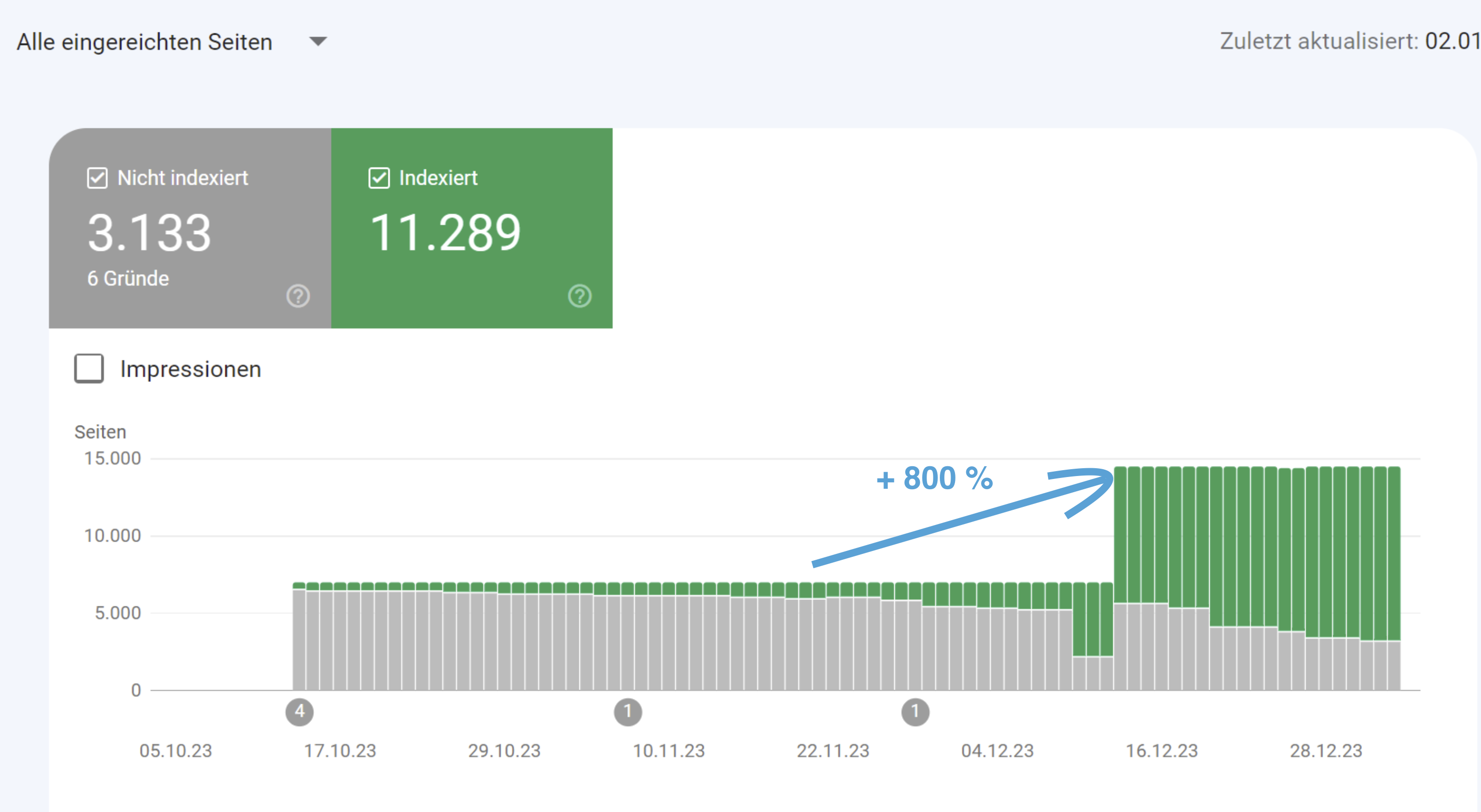Click the '16.12.23' date label
Image resolution: width=1481 pixels, height=812 pixels.
(1161, 750)
